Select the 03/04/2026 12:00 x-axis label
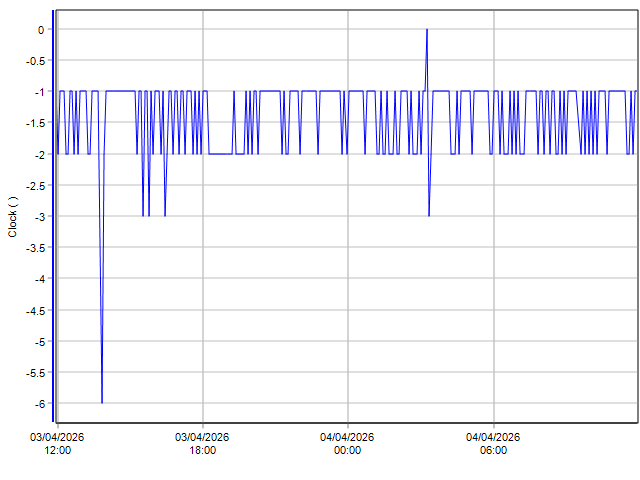Viewport: 640px width, 480px height. 57,443
